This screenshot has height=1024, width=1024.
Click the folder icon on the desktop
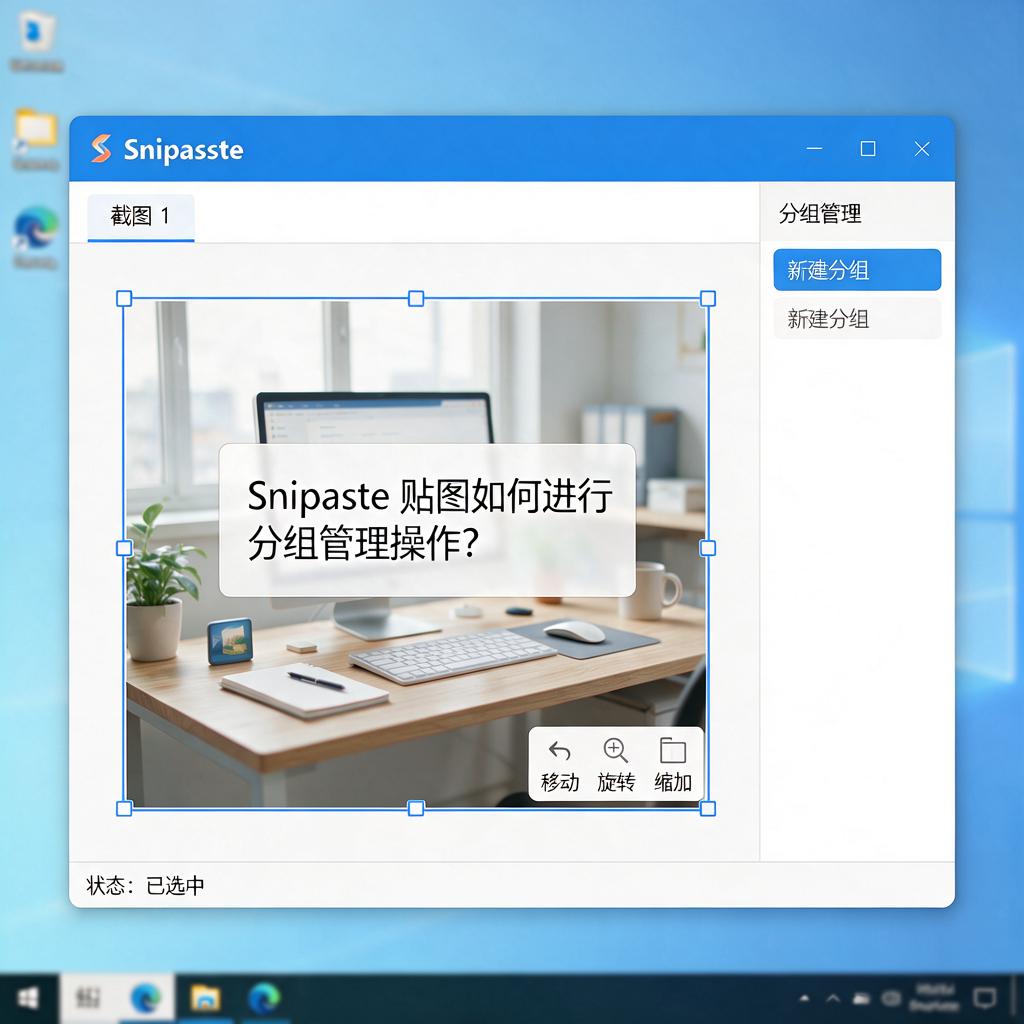pos(36,127)
